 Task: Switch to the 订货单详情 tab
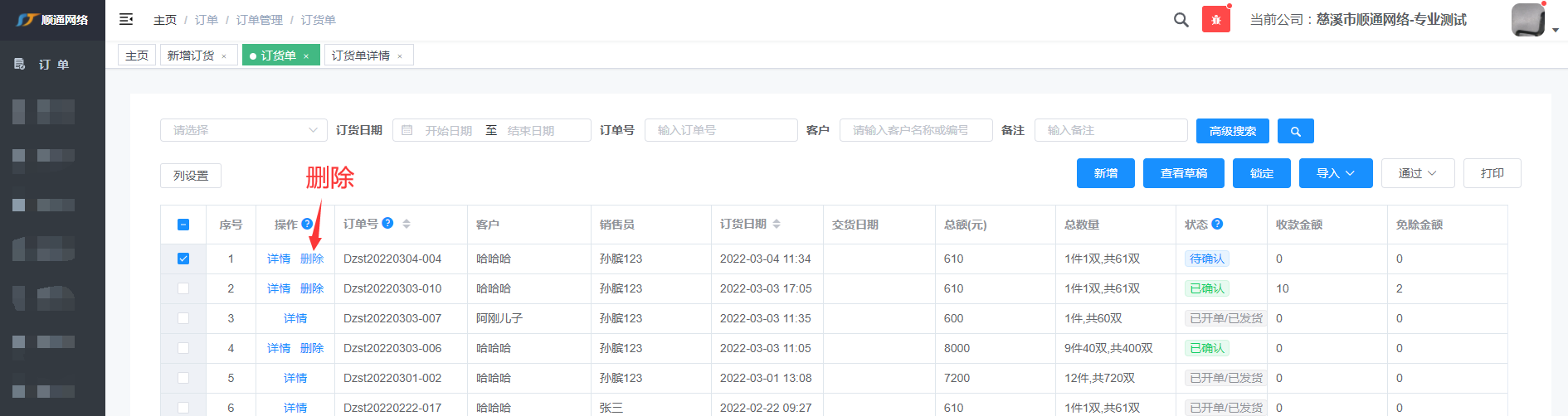(361, 56)
